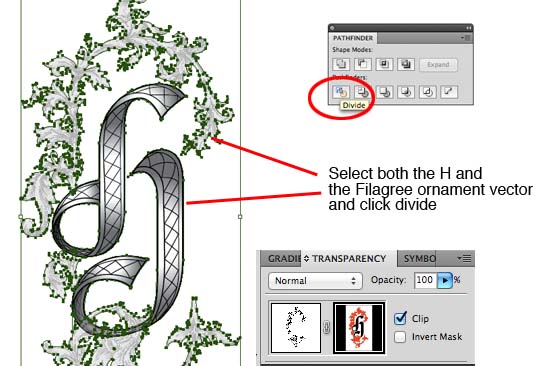The width and height of the screenshot is (540, 366).
Task: Open the Pathfinder panel options menu
Action: click(x=466, y=38)
